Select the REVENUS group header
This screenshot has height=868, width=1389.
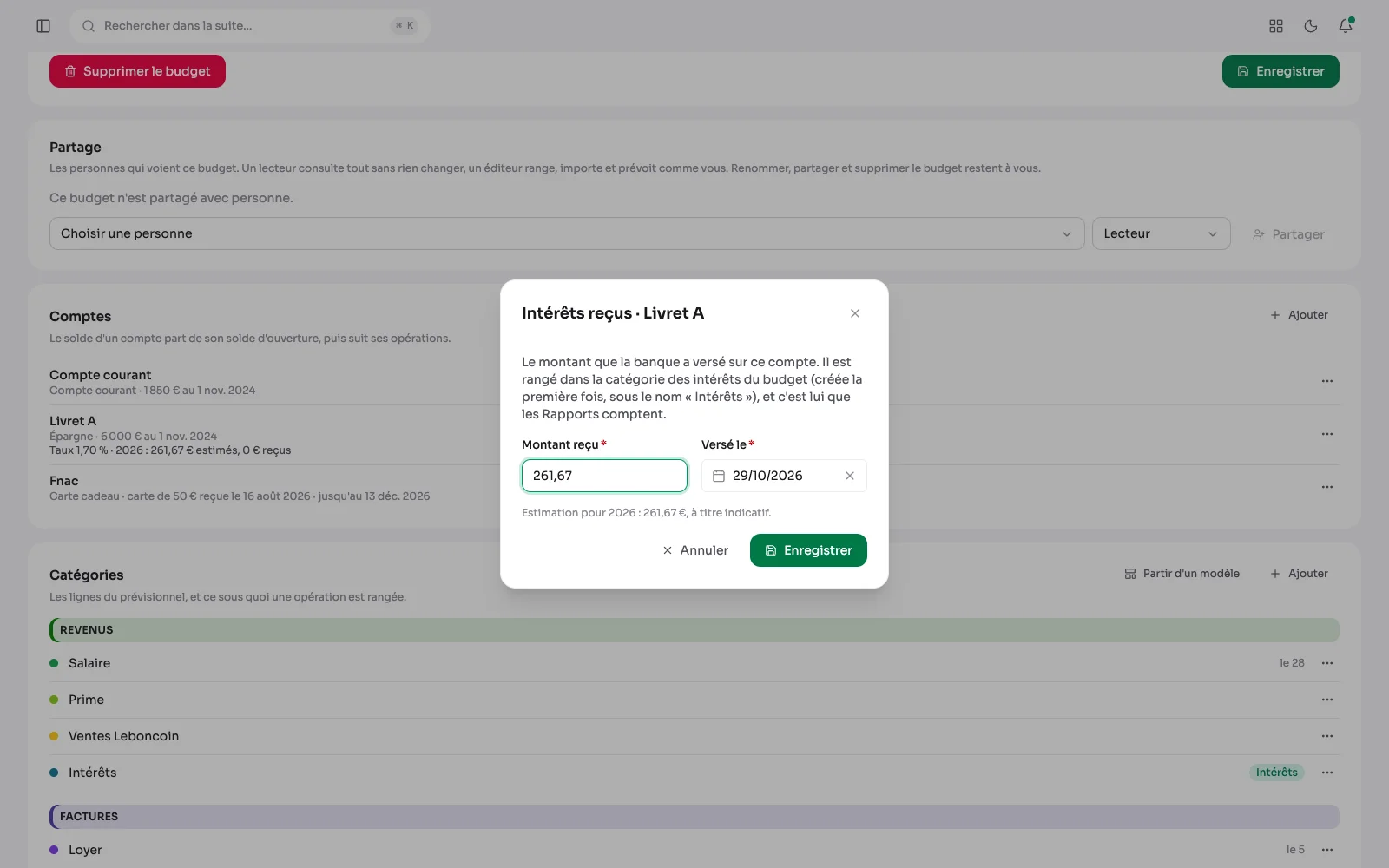pos(694,630)
